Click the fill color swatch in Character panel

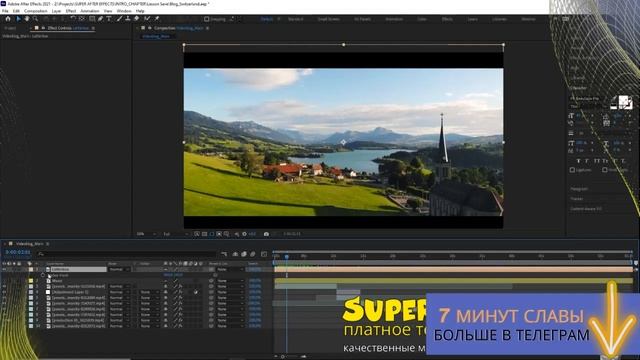click(x=623, y=100)
